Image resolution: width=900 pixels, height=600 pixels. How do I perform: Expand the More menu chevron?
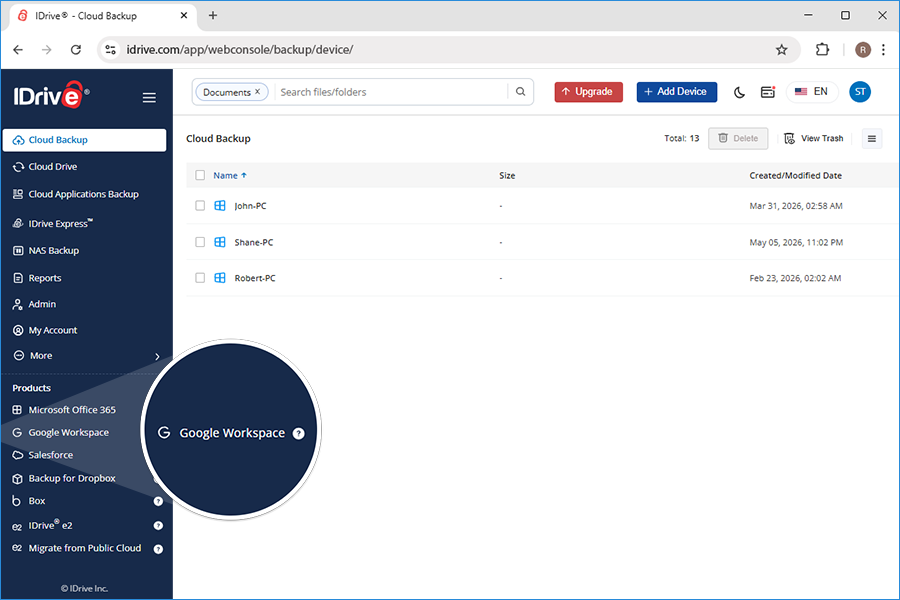[x=157, y=357]
